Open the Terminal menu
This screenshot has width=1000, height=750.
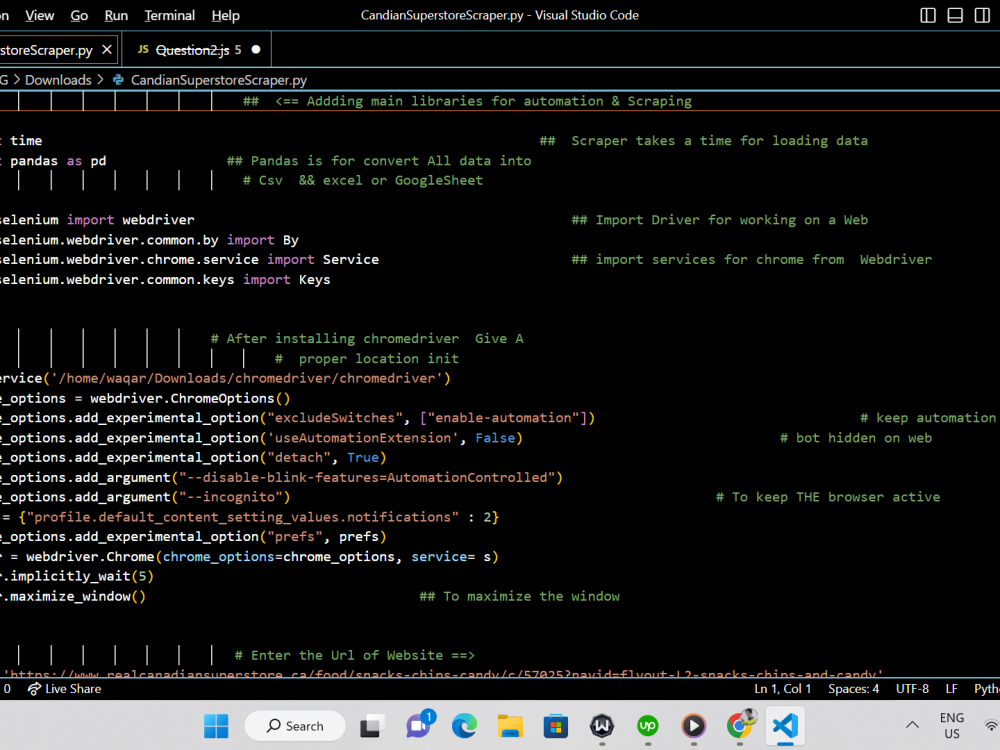click(169, 15)
